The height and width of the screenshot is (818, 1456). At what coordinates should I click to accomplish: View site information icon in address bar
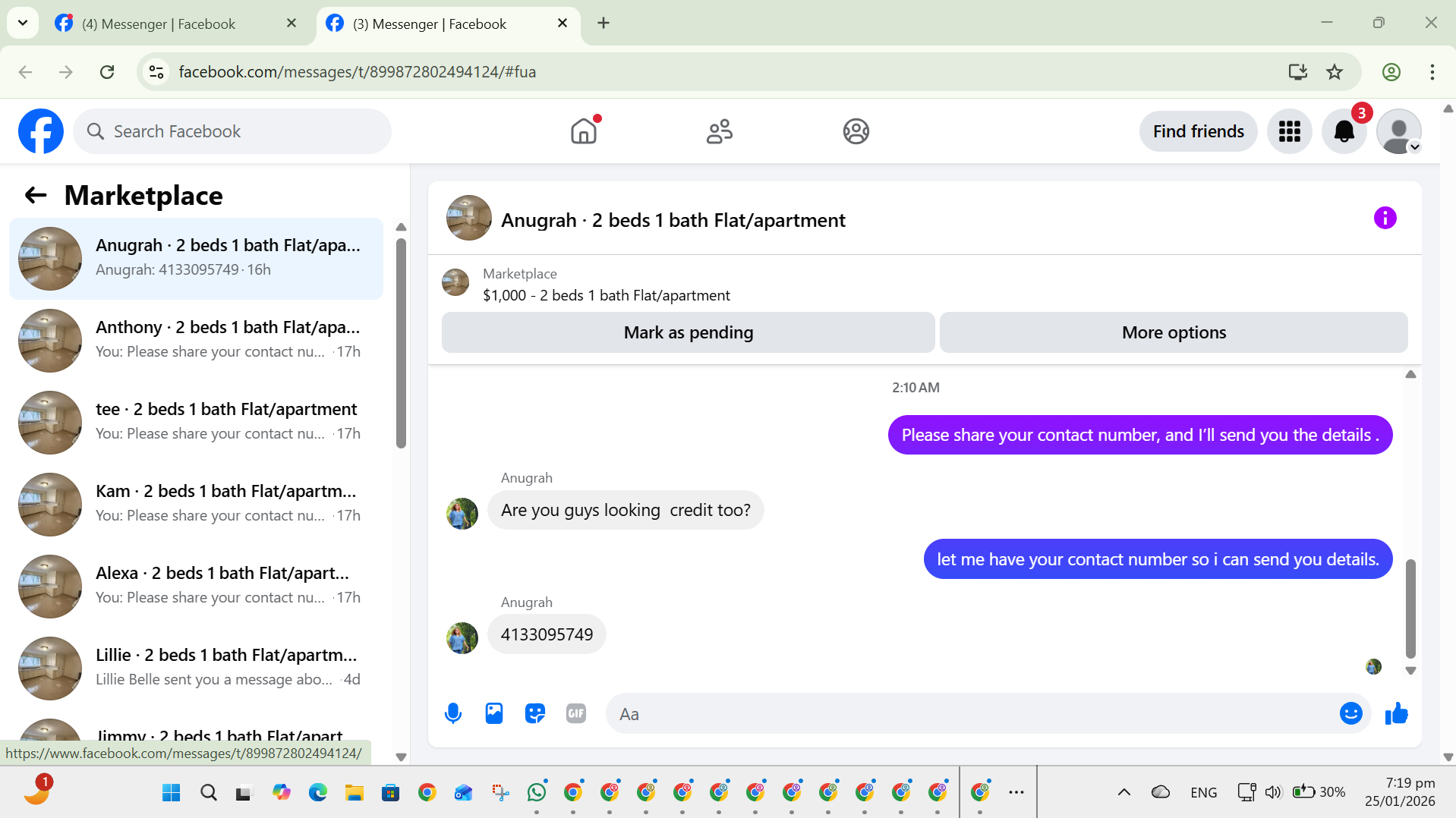click(156, 72)
